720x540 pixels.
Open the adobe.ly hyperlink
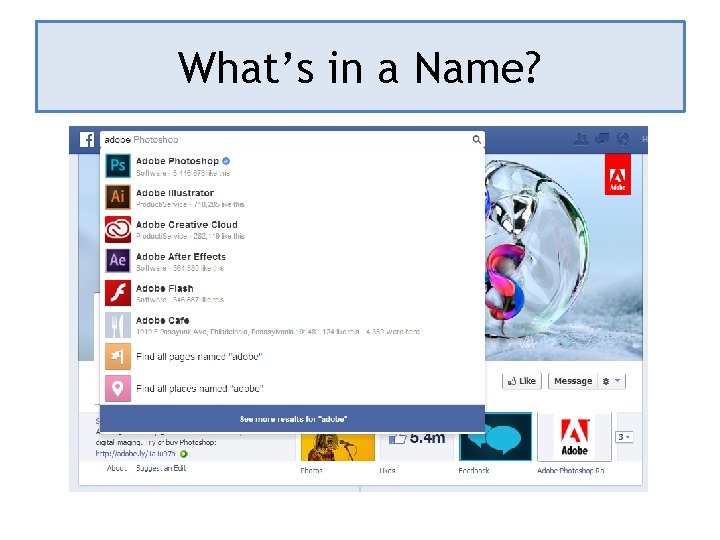point(135,454)
